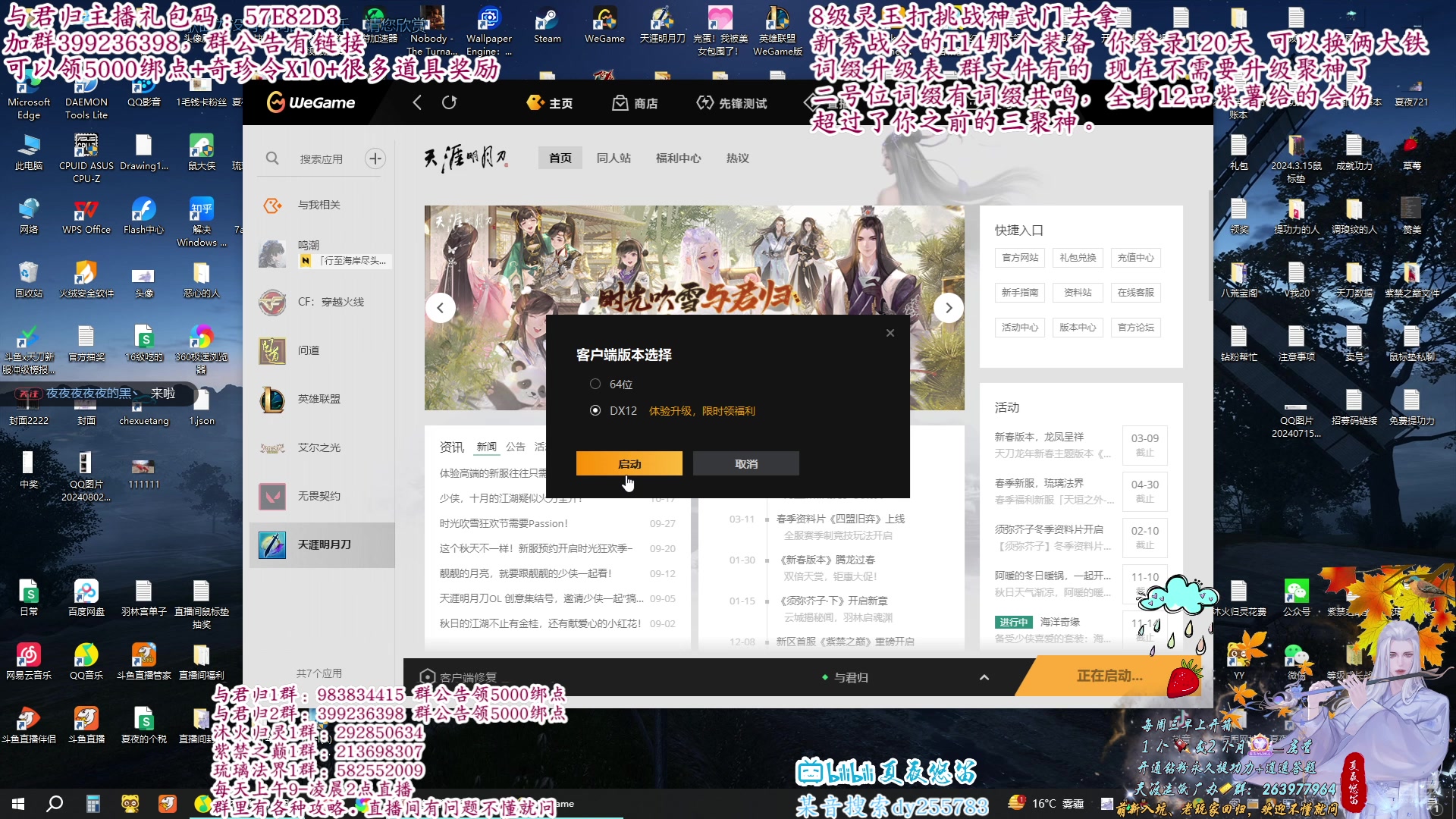Screen dimensions: 1456x819
Task: Click the 先锋测试 (Pioneer Test) icon
Action: [x=729, y=103]
